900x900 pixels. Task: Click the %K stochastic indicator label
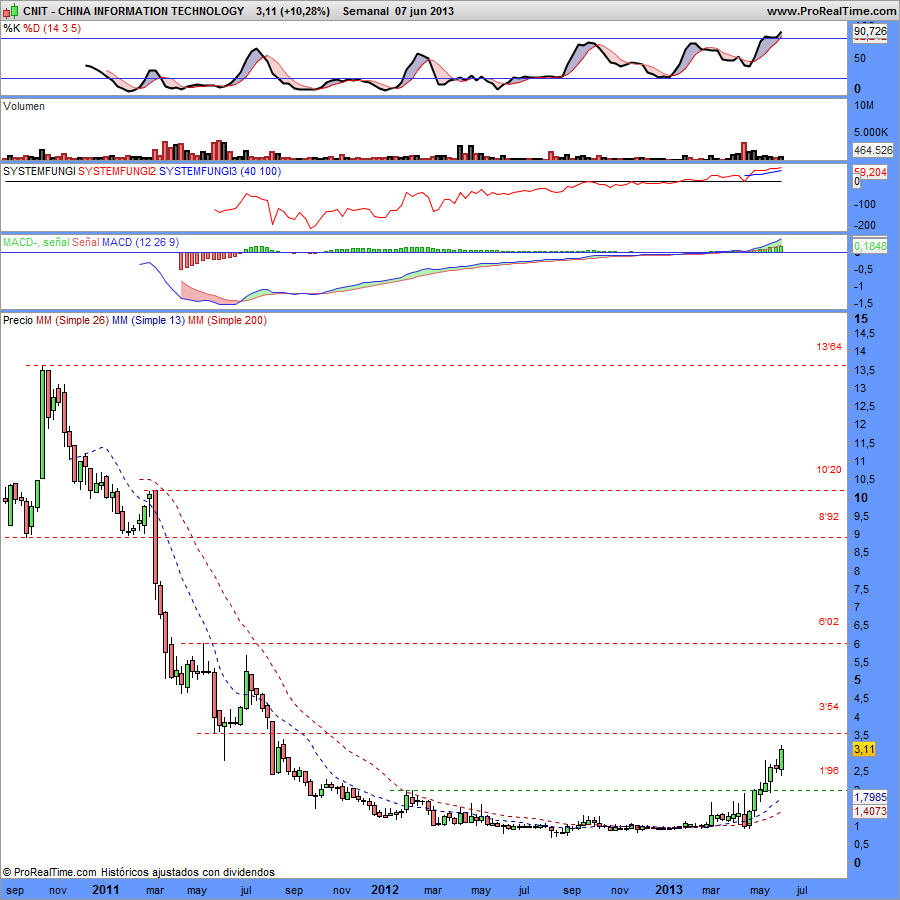point(11,28)
